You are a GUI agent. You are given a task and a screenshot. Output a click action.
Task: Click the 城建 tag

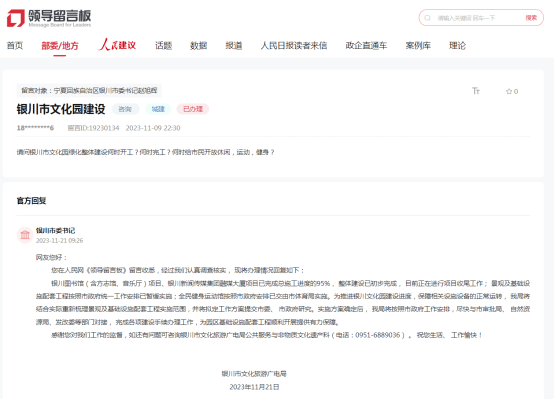click(158, 109)
